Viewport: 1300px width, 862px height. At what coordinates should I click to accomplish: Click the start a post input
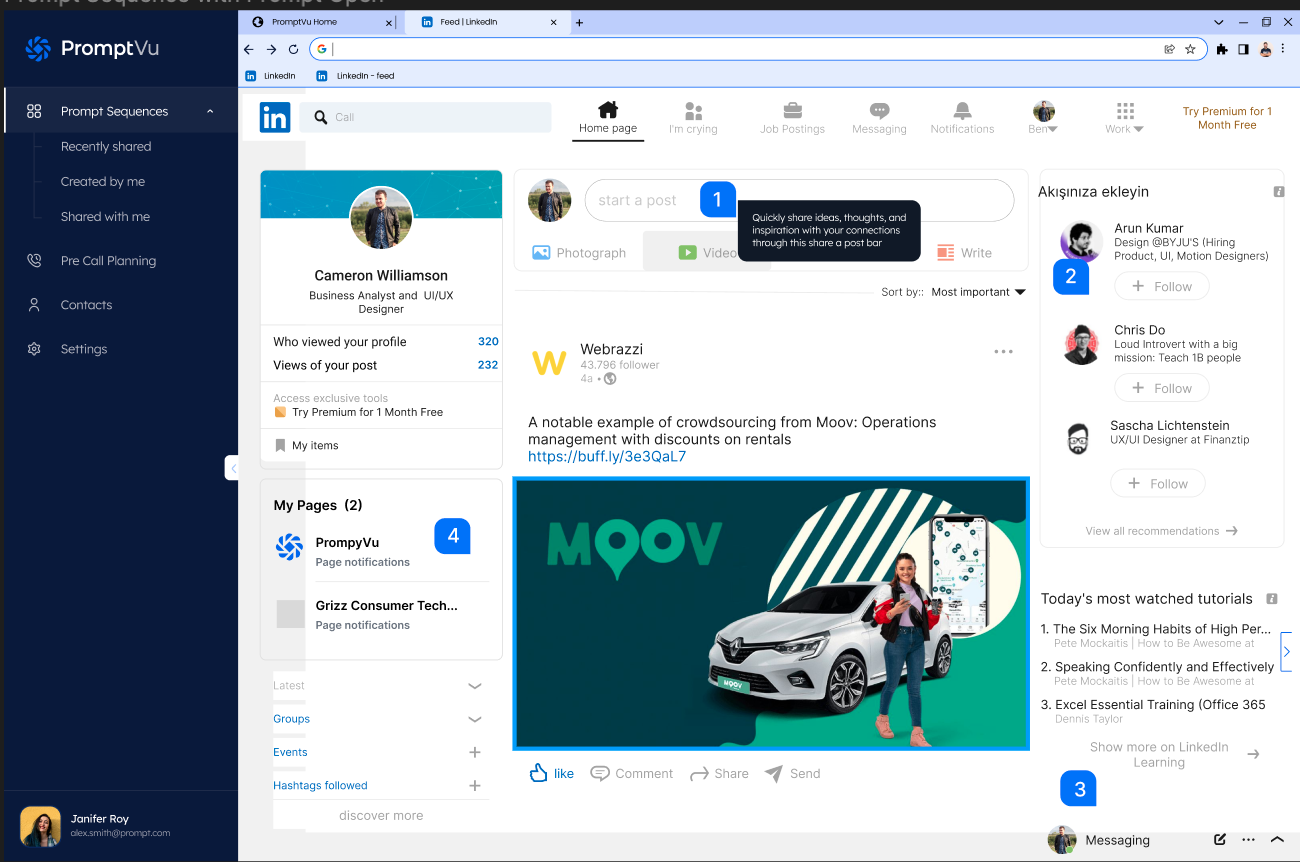(799, 200)
